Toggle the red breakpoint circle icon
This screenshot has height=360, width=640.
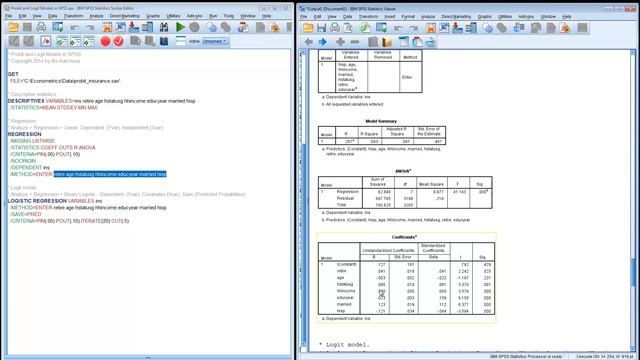pyautogui.click(x=105, y=41)
